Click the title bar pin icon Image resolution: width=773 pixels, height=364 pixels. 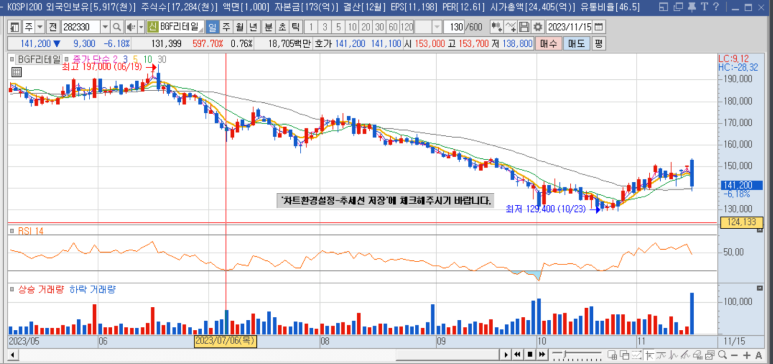click(x=692, y=7)
